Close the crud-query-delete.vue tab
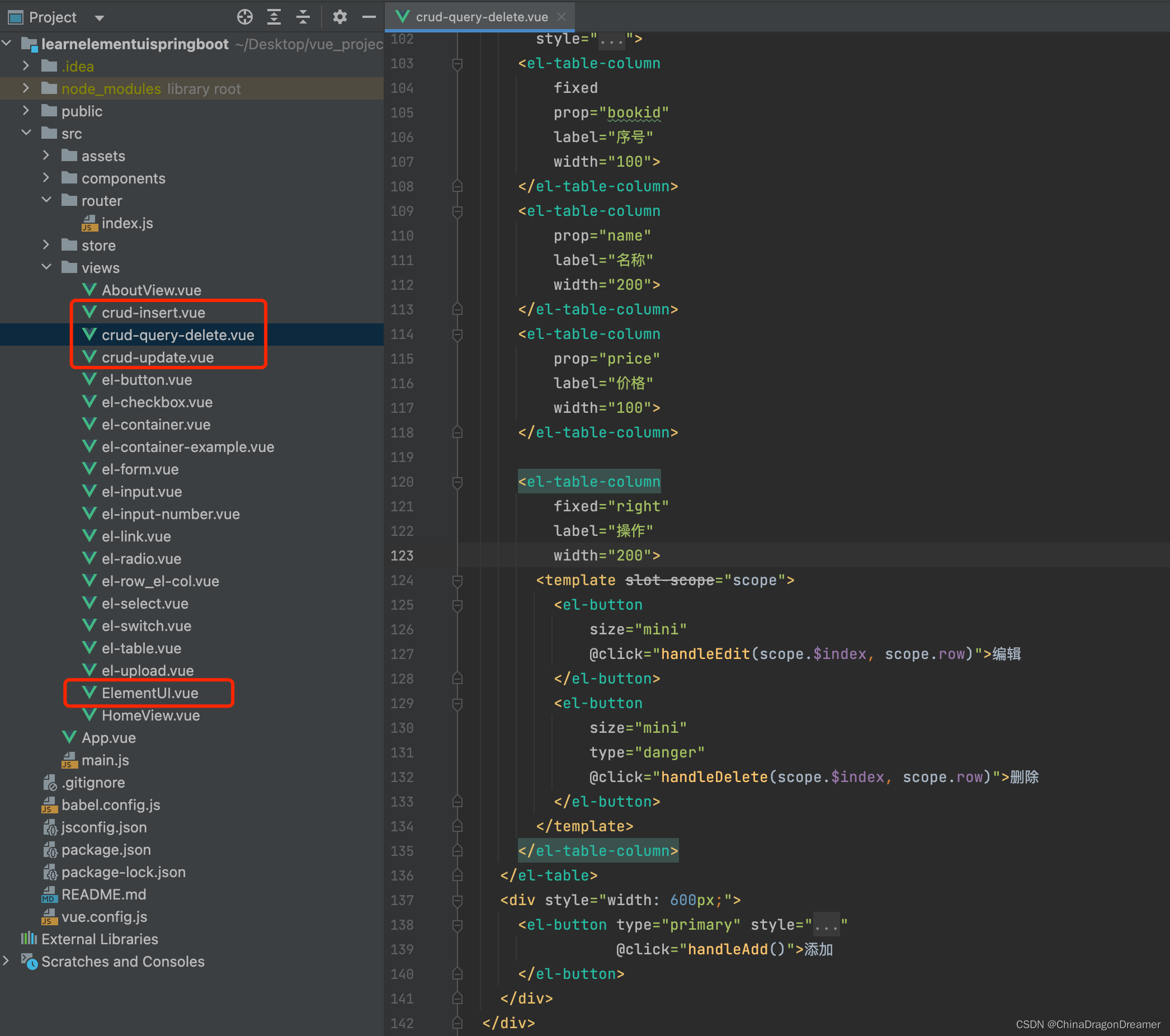Viewport: 1170px width, 1036px height. pyautogui.click(x=562, y=17)
